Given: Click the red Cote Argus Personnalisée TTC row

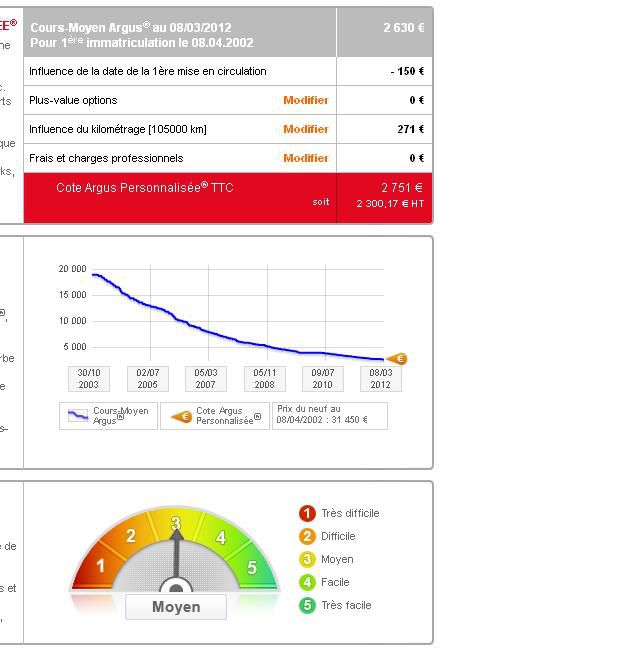Looking at the screenshot, I should click(180, 195).
